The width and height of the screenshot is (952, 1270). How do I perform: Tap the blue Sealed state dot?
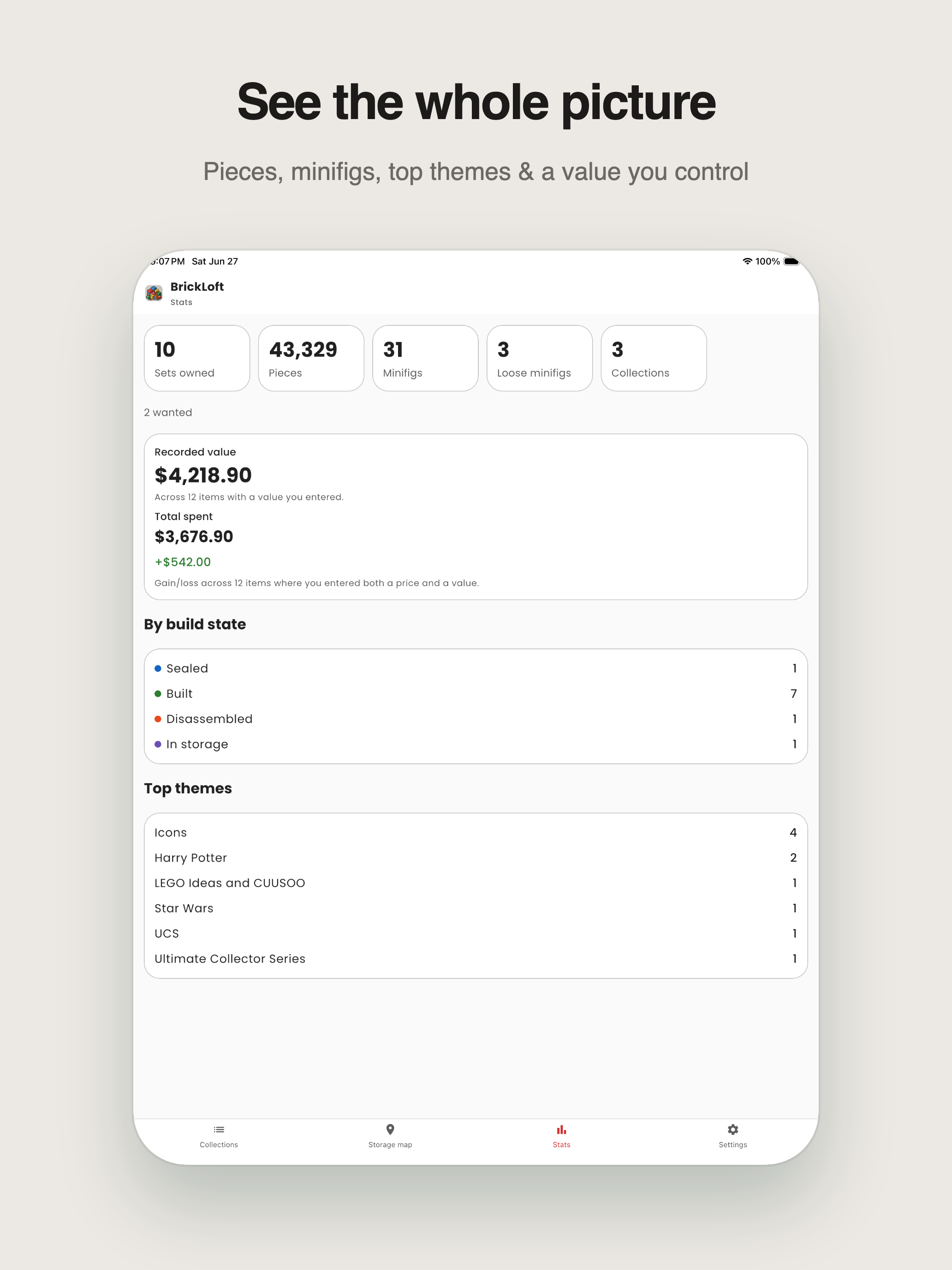pos(158,668)
